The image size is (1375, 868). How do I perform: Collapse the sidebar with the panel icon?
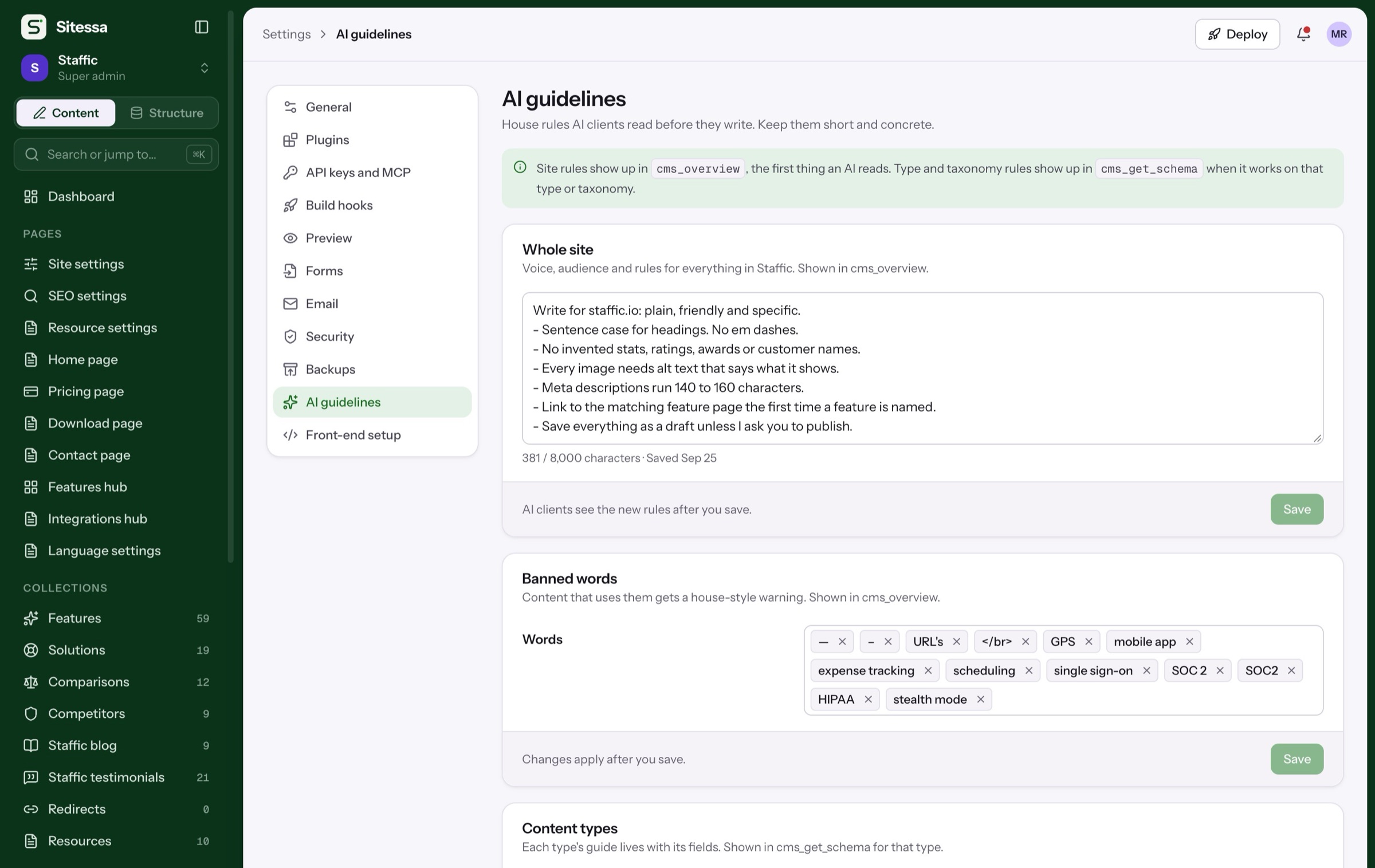202,27
